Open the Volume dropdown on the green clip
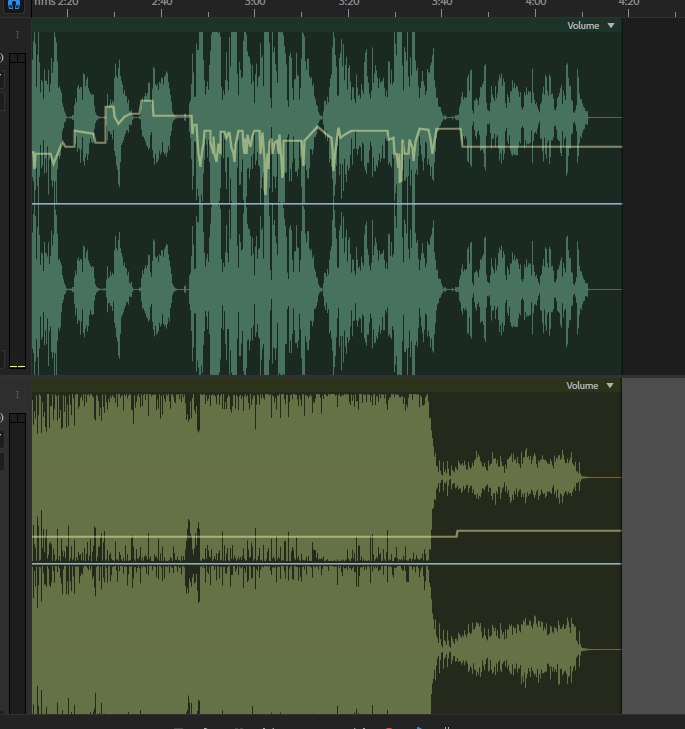The height and width of the screenshot is (729, 685). [591, 26]
